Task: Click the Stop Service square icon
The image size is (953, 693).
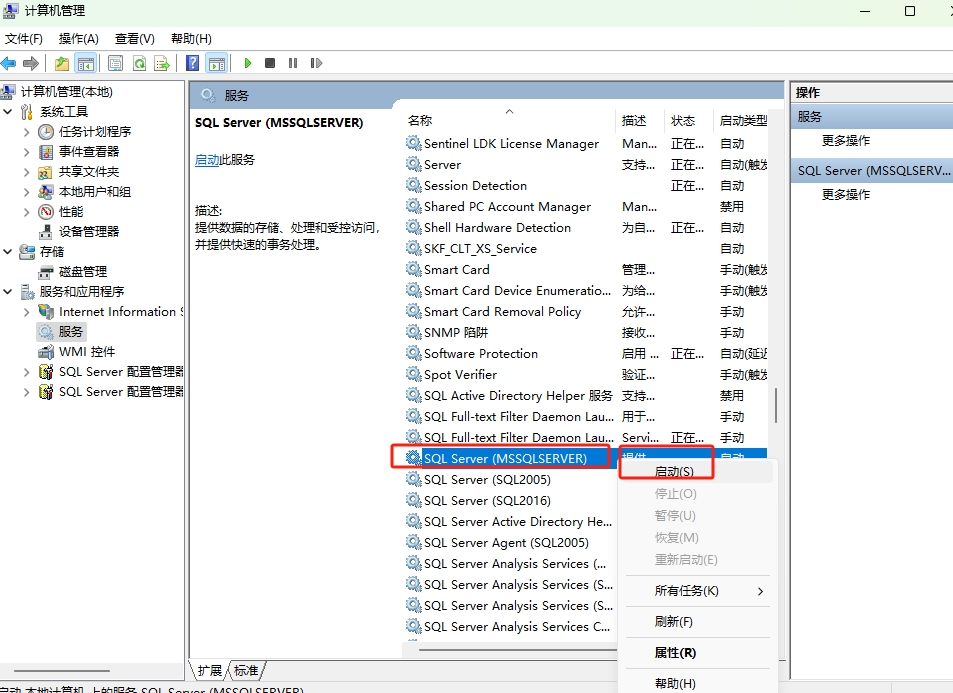Action: [x=270, y=63]
